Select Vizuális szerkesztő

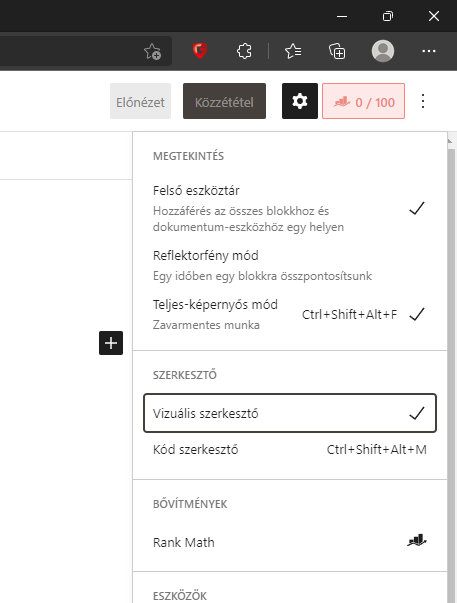coord(290,413)
